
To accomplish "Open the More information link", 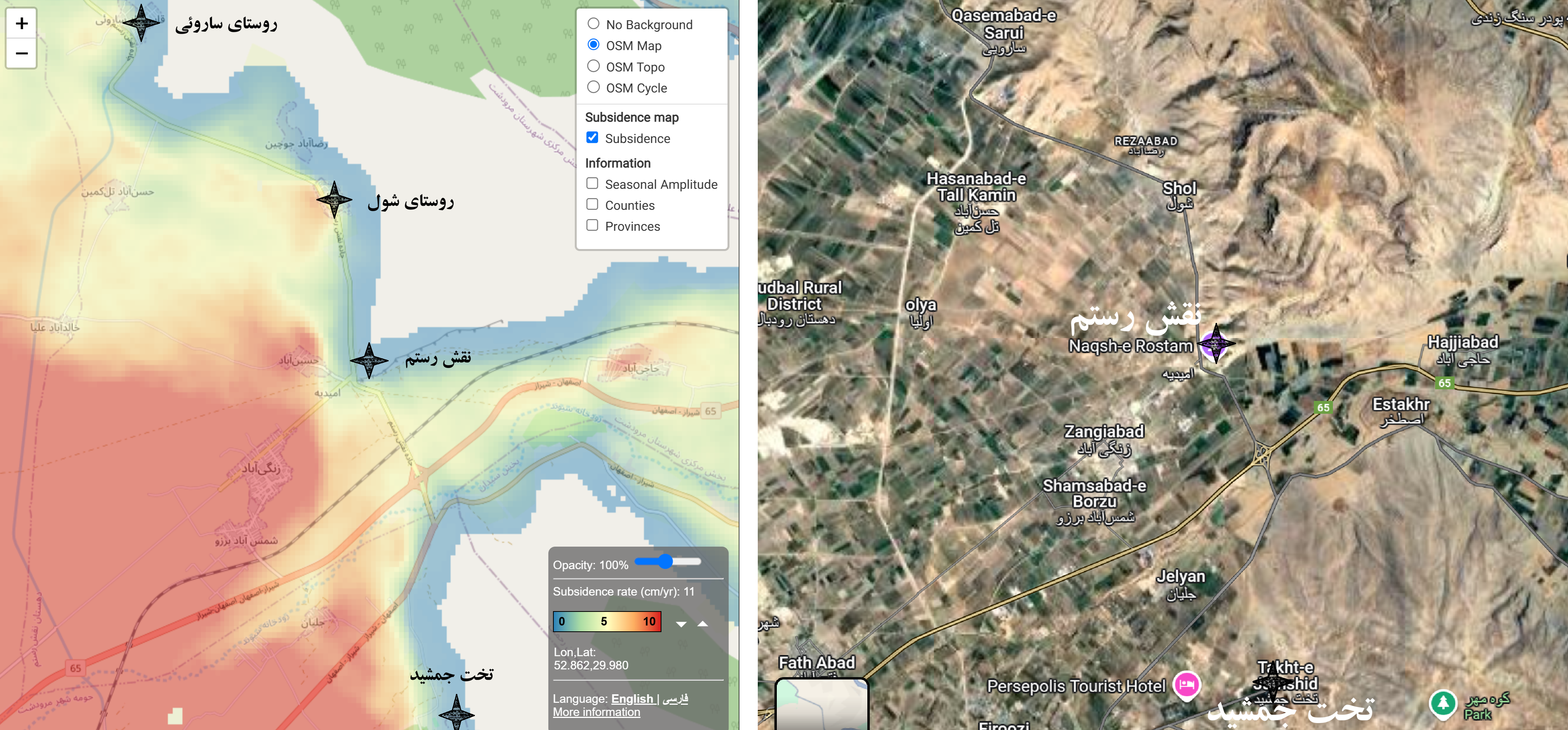I will tap(597, 713).
